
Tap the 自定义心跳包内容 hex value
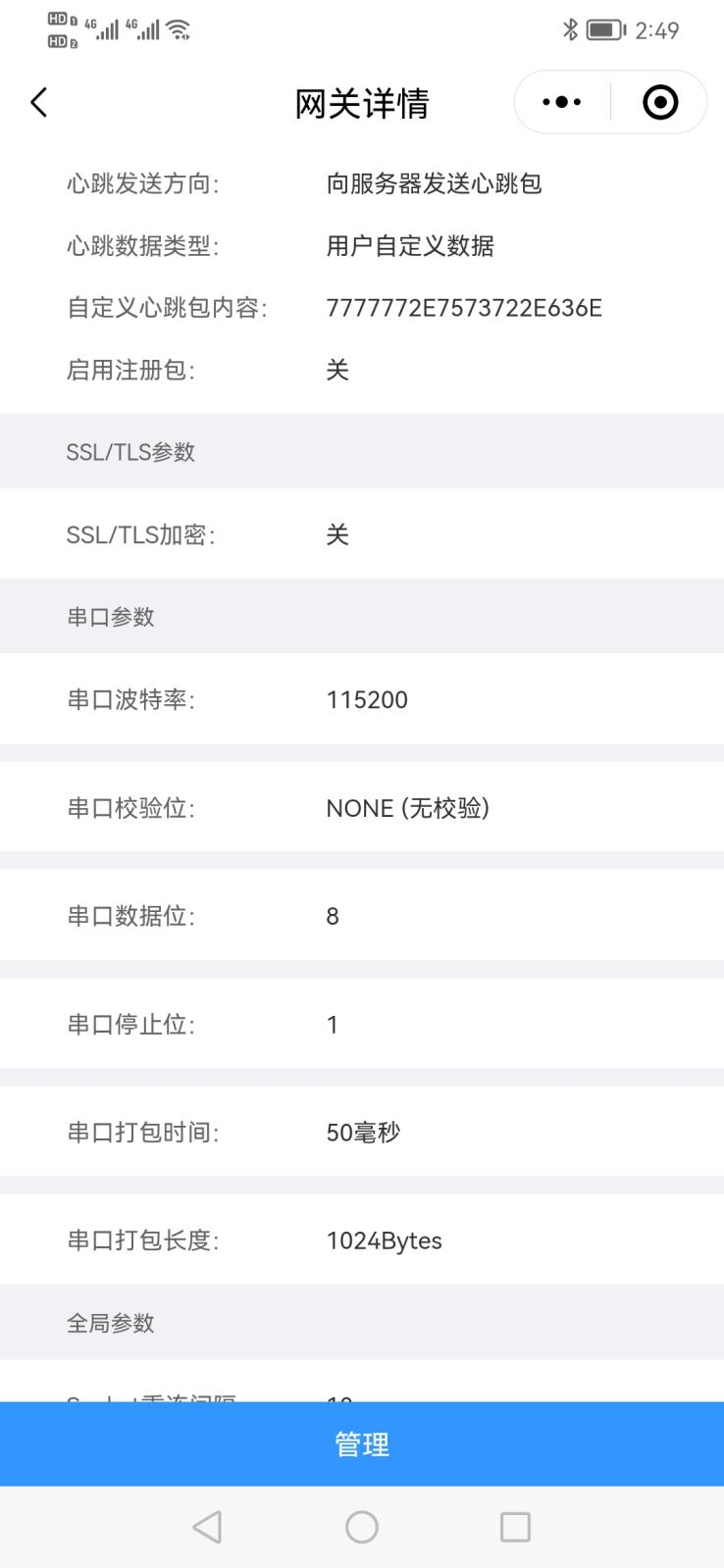click(x=464, y=308)
